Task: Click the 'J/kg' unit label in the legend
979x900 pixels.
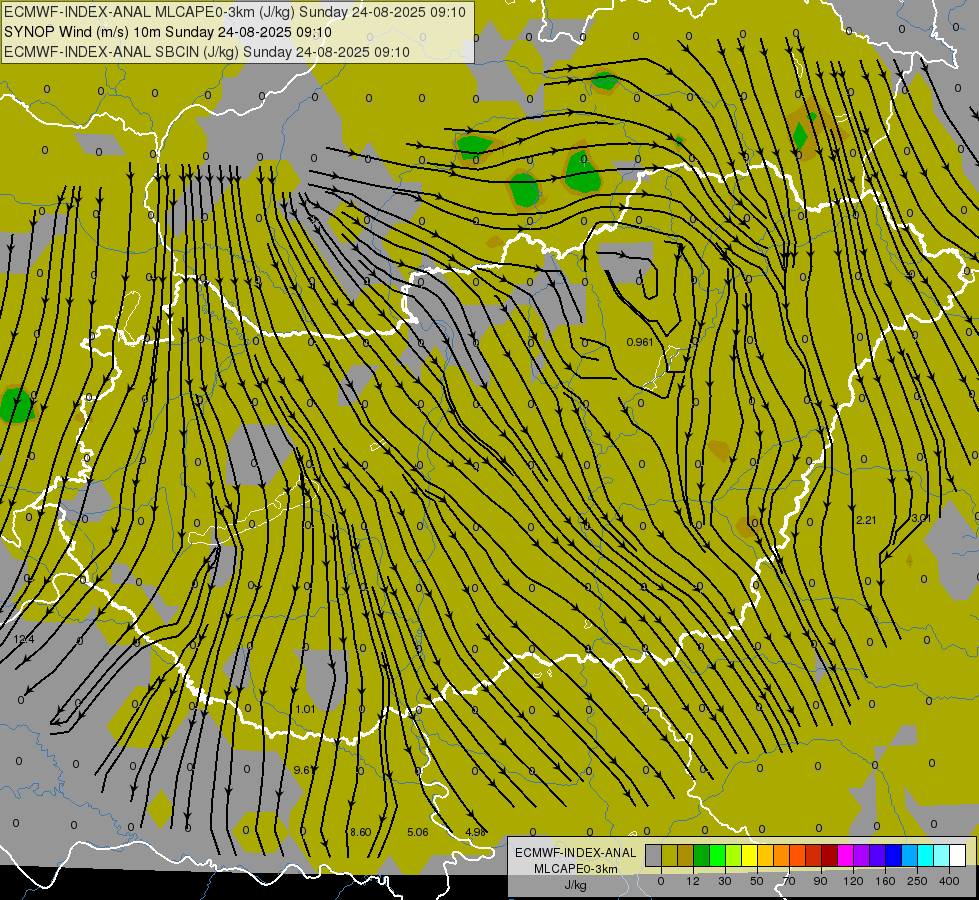Action: tap(575, 885)
